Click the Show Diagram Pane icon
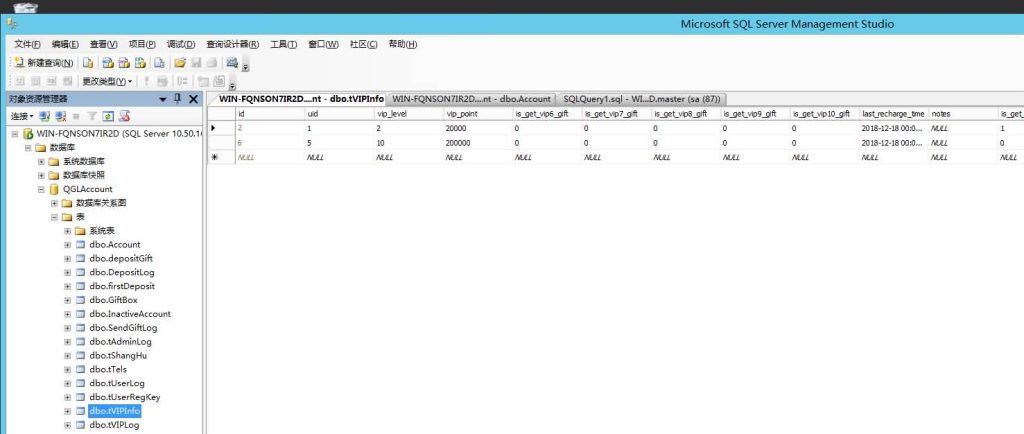This screenshot has width=1024, height=434. [x=20, y=81]
